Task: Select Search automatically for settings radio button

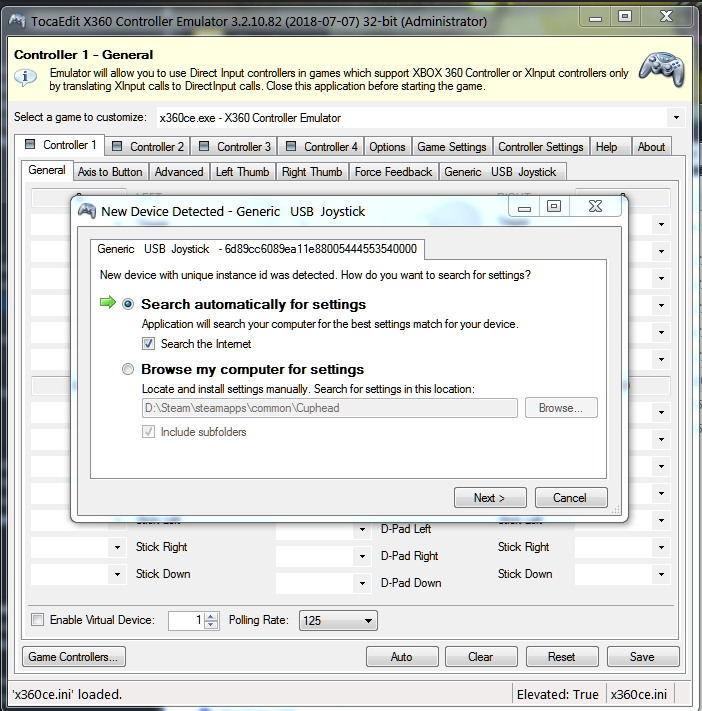Action: coord(128,304)
